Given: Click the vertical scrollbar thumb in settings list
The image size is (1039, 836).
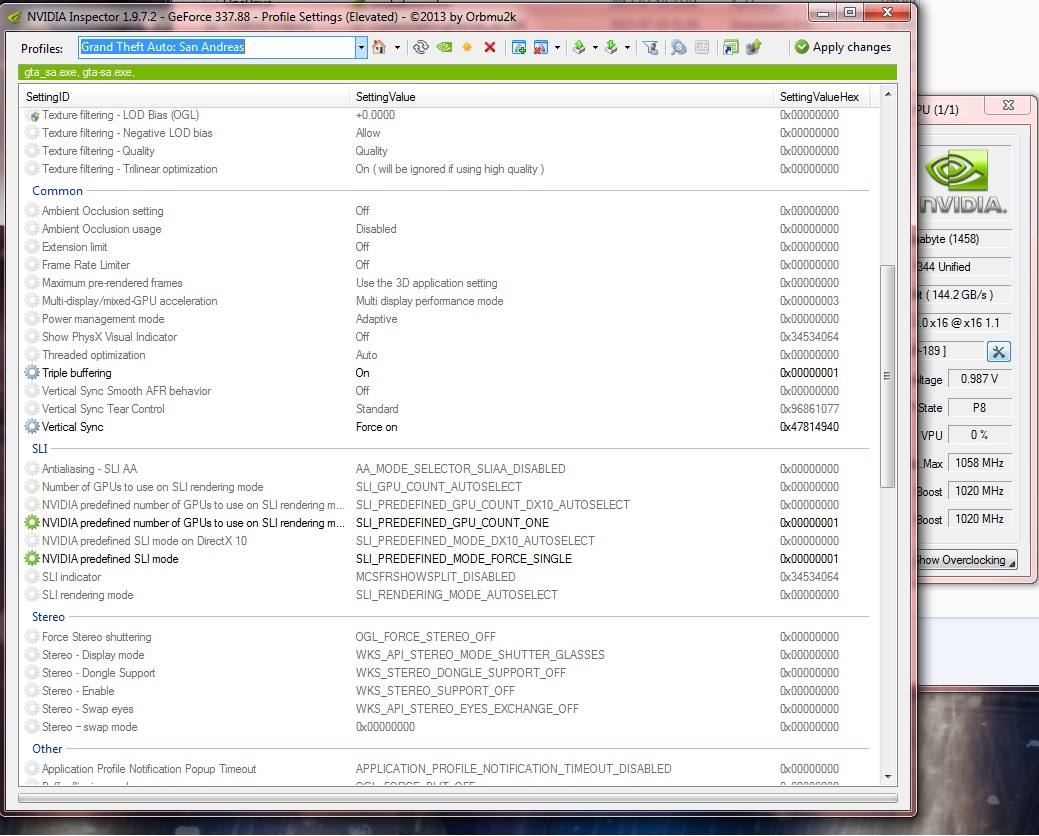Looking at the screenshot, I should [x=887, y=376].
